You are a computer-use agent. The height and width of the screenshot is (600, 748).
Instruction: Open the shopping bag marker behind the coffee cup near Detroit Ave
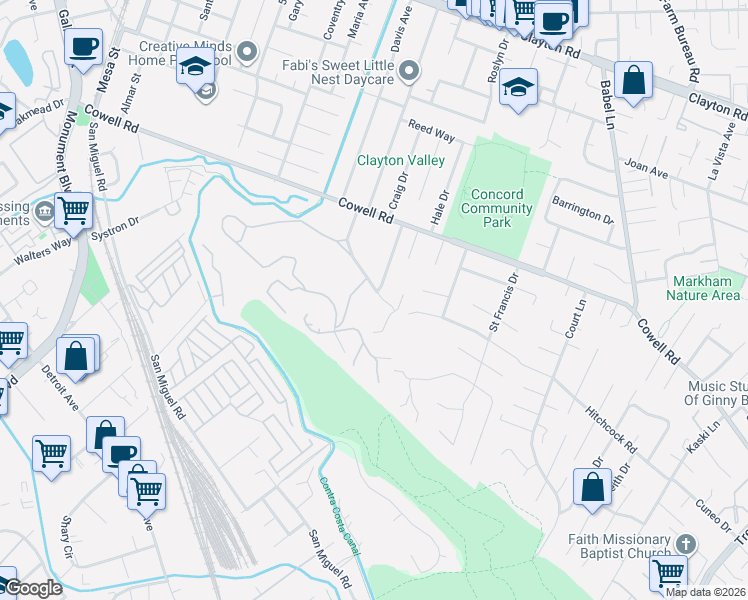103,434
